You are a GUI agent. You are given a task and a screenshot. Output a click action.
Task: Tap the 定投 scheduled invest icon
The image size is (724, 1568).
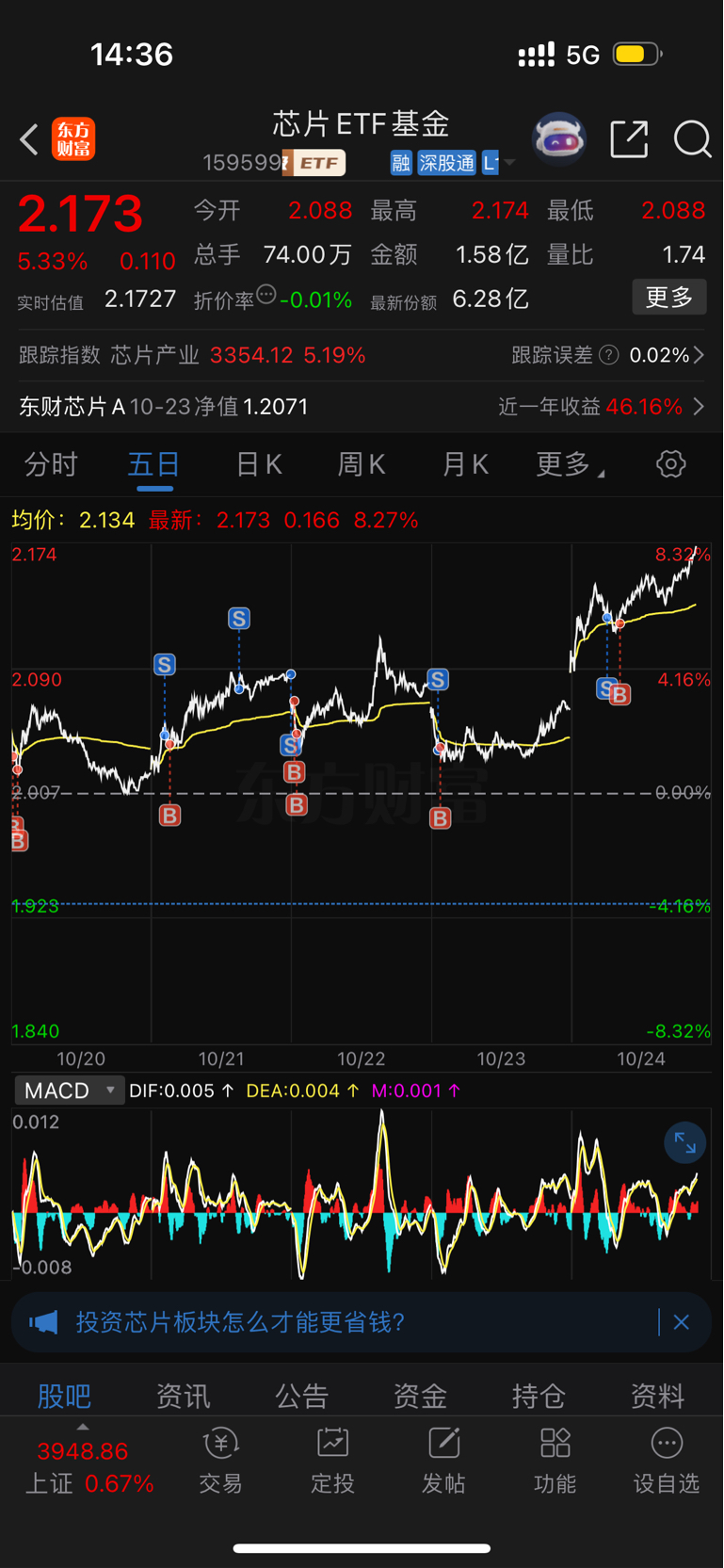point(332,1443)
